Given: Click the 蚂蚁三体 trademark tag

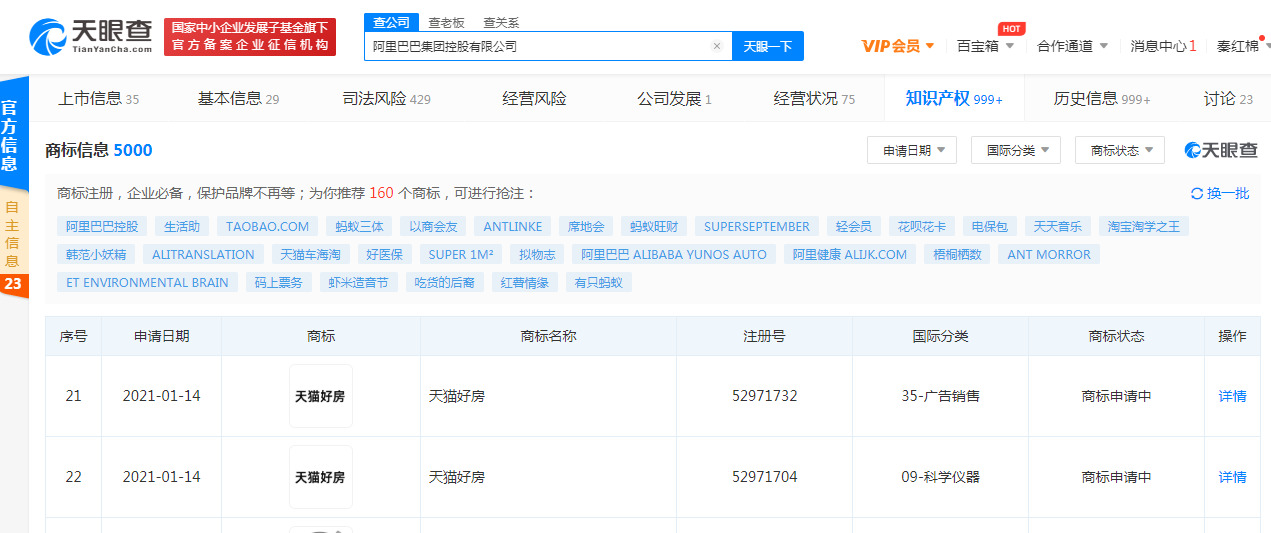Looking at the screenshot, I should coord(359,226).
